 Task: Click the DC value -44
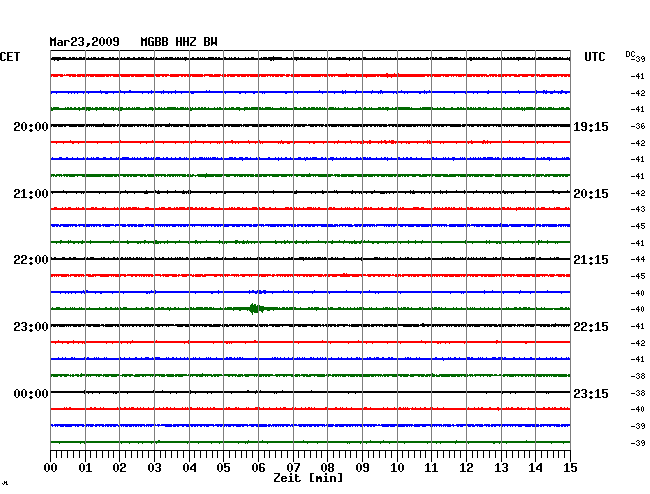[638, 259]
